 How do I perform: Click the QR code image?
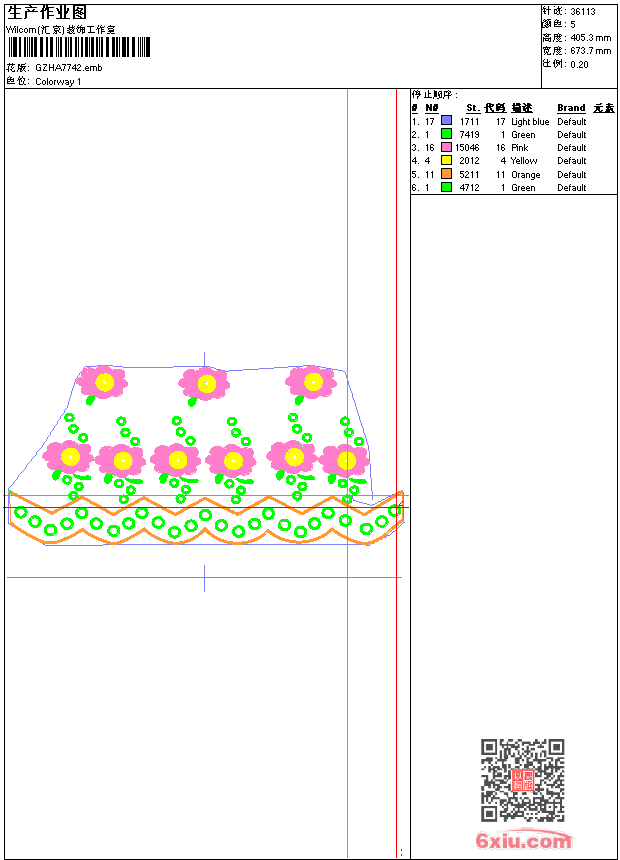point(523,780)
